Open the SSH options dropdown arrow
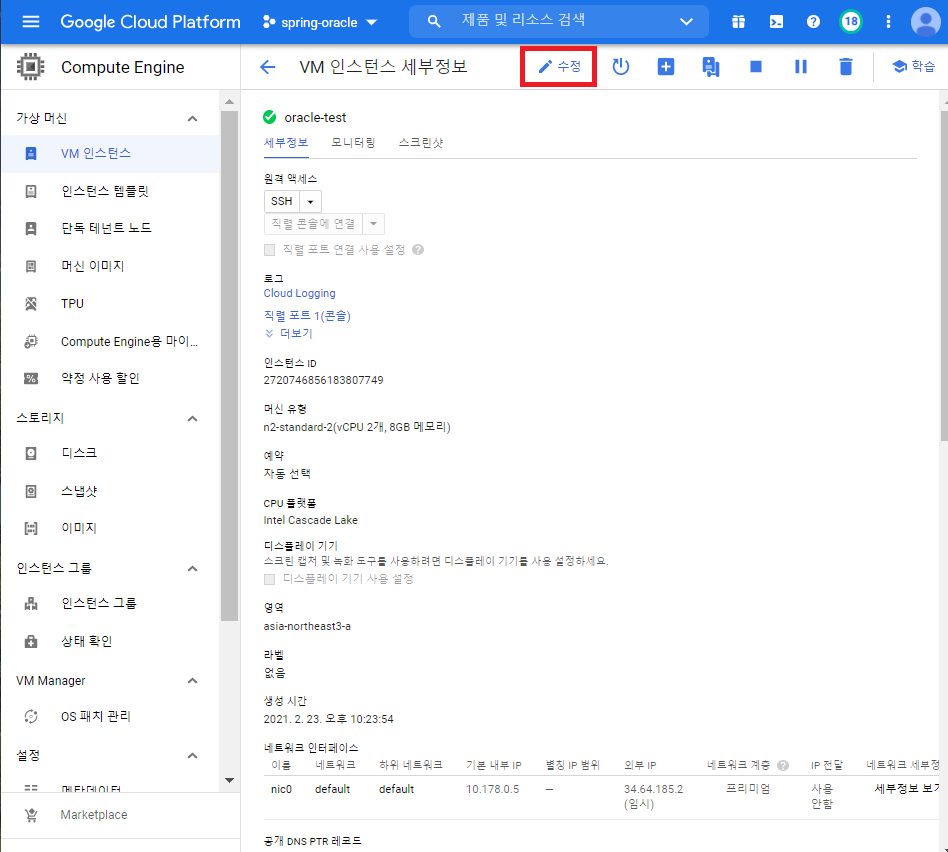Screen dimensions: 948x852 (x=310, y=201)
